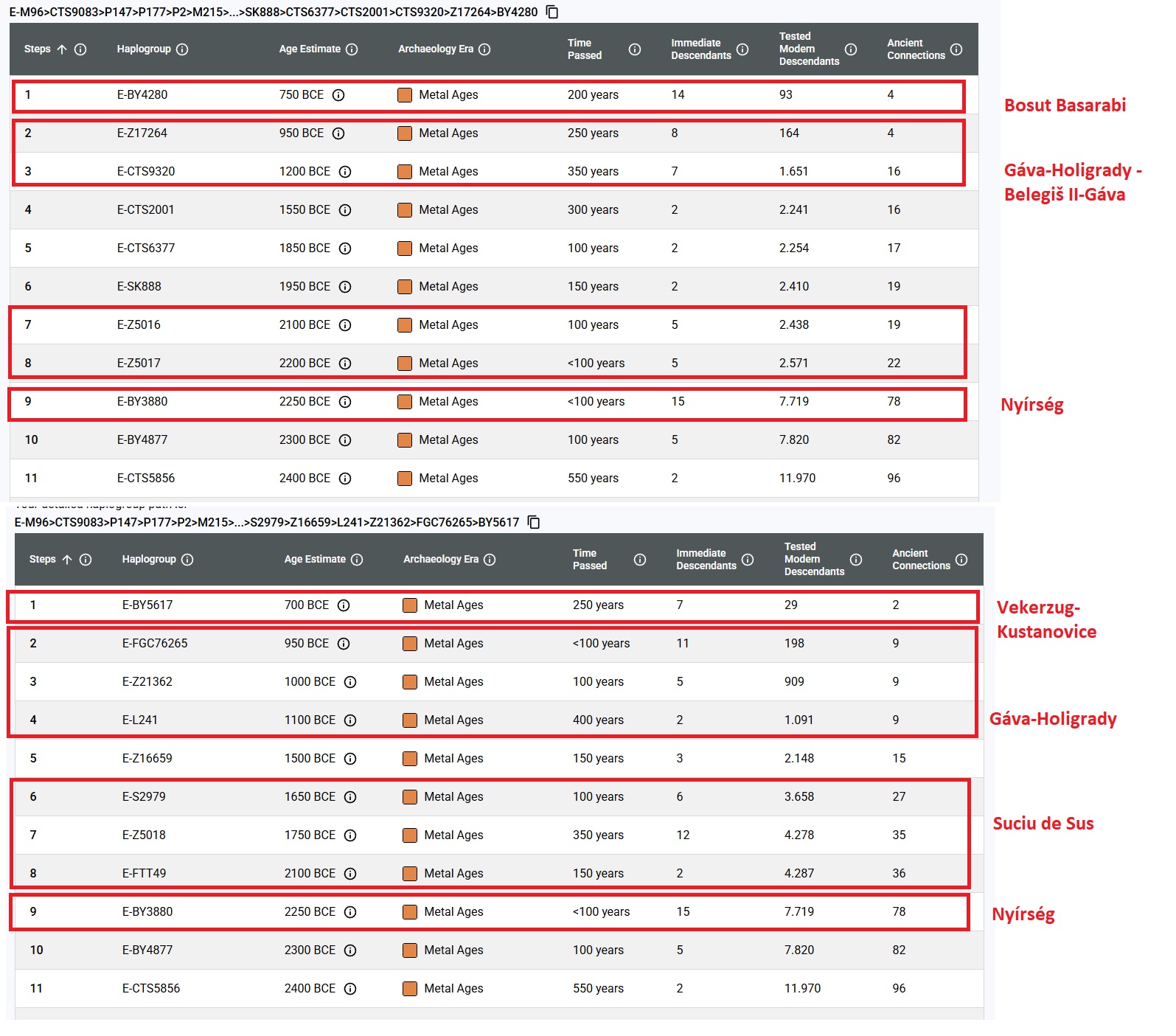Click the info icon next to 1550 BCE
Viewport: 1176px width, 1036px height.
[x=345, y=210]
